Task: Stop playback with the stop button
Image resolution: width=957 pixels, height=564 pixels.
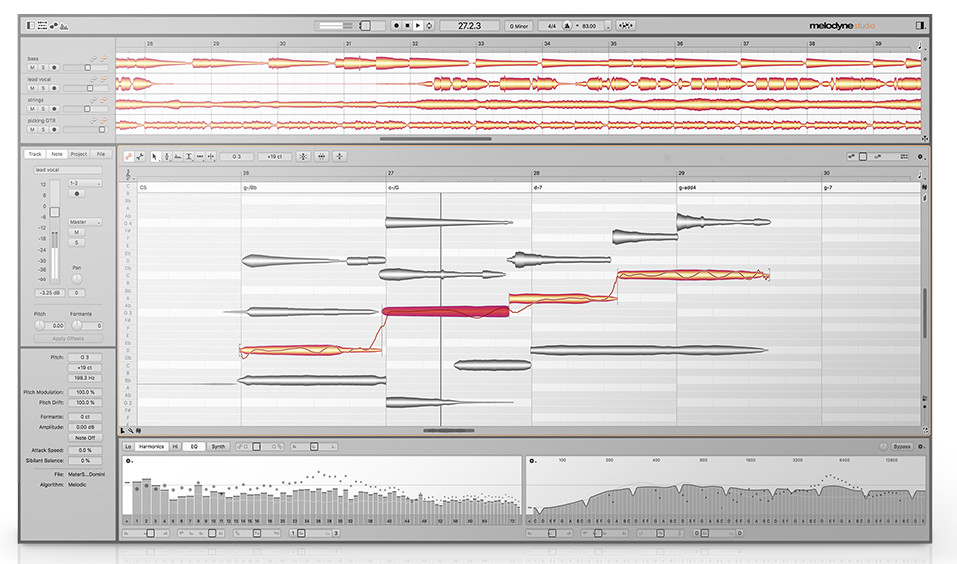Action: [x=407, y=26]
